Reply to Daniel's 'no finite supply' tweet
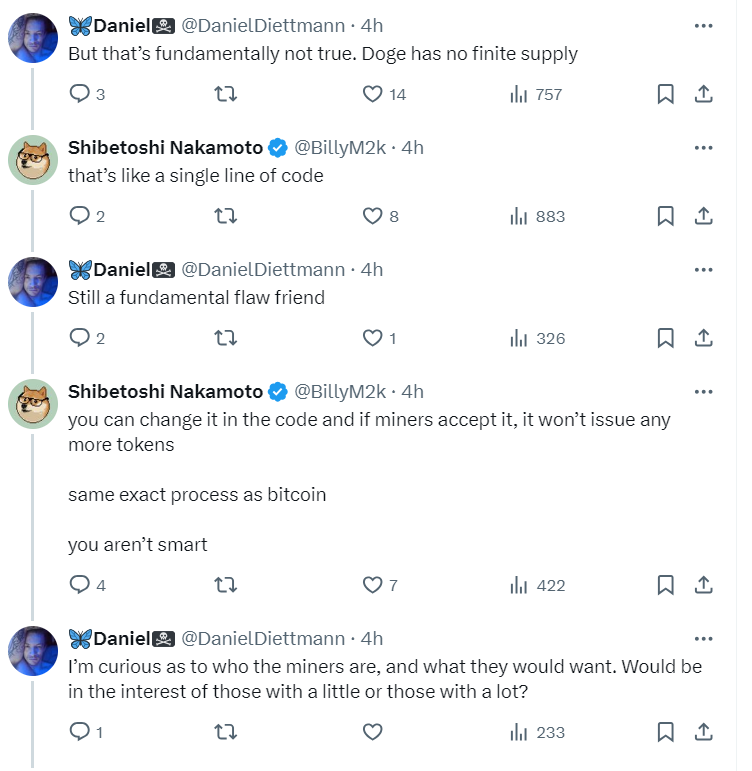This screenshot has width=752, height=771. 79,94
